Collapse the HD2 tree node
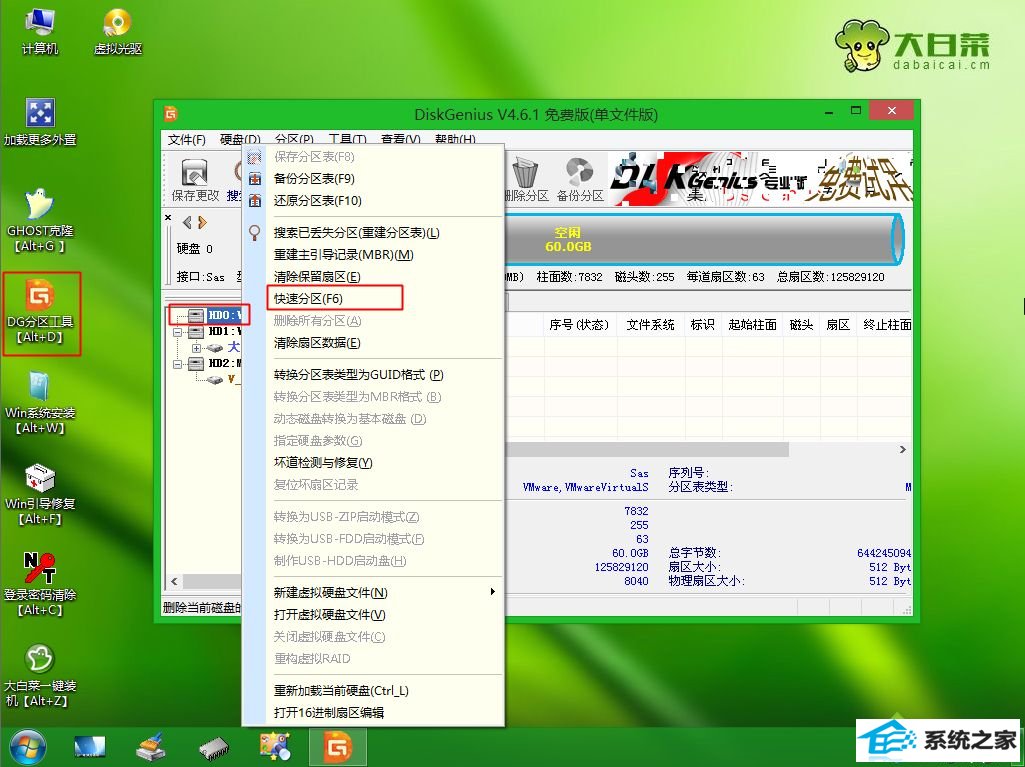 point(177,364)
